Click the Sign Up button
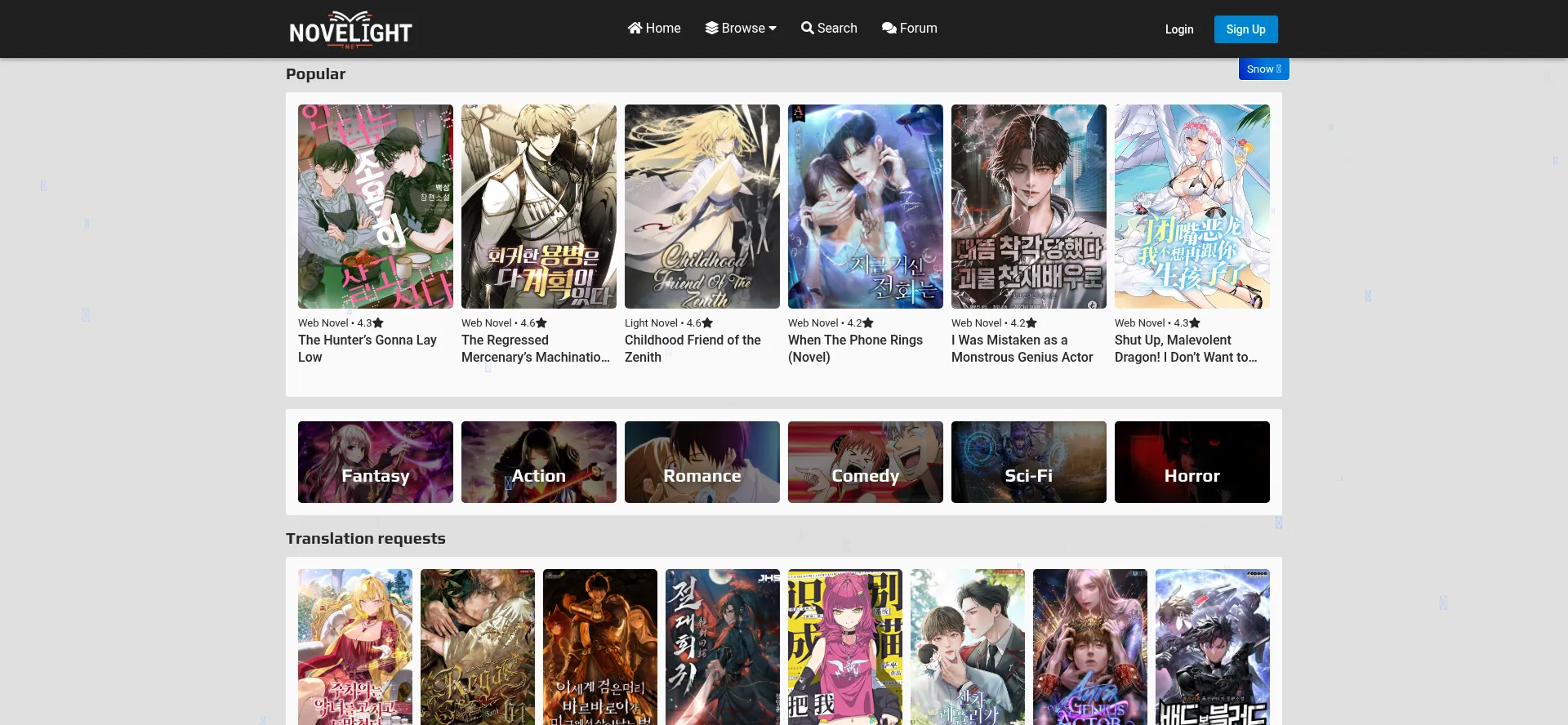This screenshot has width=1568, height=725. pos(1245,29)
